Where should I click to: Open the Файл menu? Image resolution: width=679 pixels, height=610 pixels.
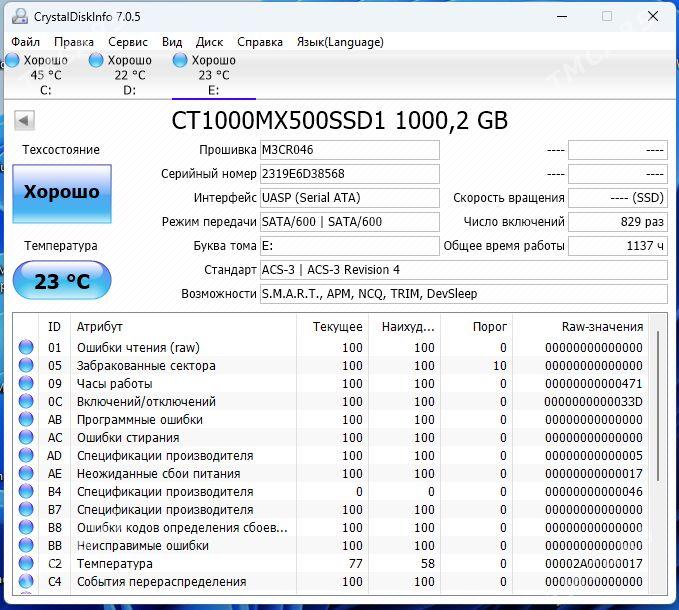tap(26, 42)
